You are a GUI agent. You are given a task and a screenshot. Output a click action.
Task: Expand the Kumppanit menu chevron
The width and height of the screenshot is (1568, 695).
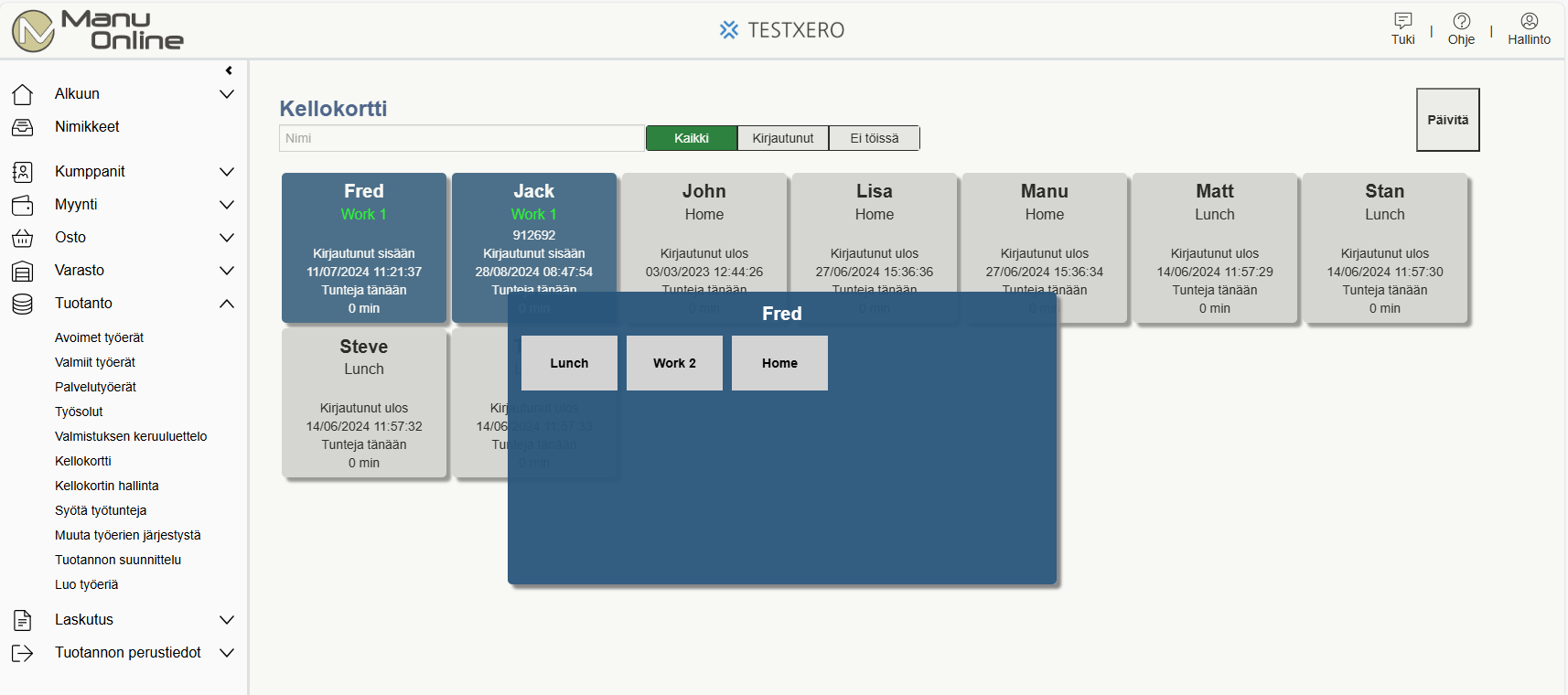tap(227, 172)
